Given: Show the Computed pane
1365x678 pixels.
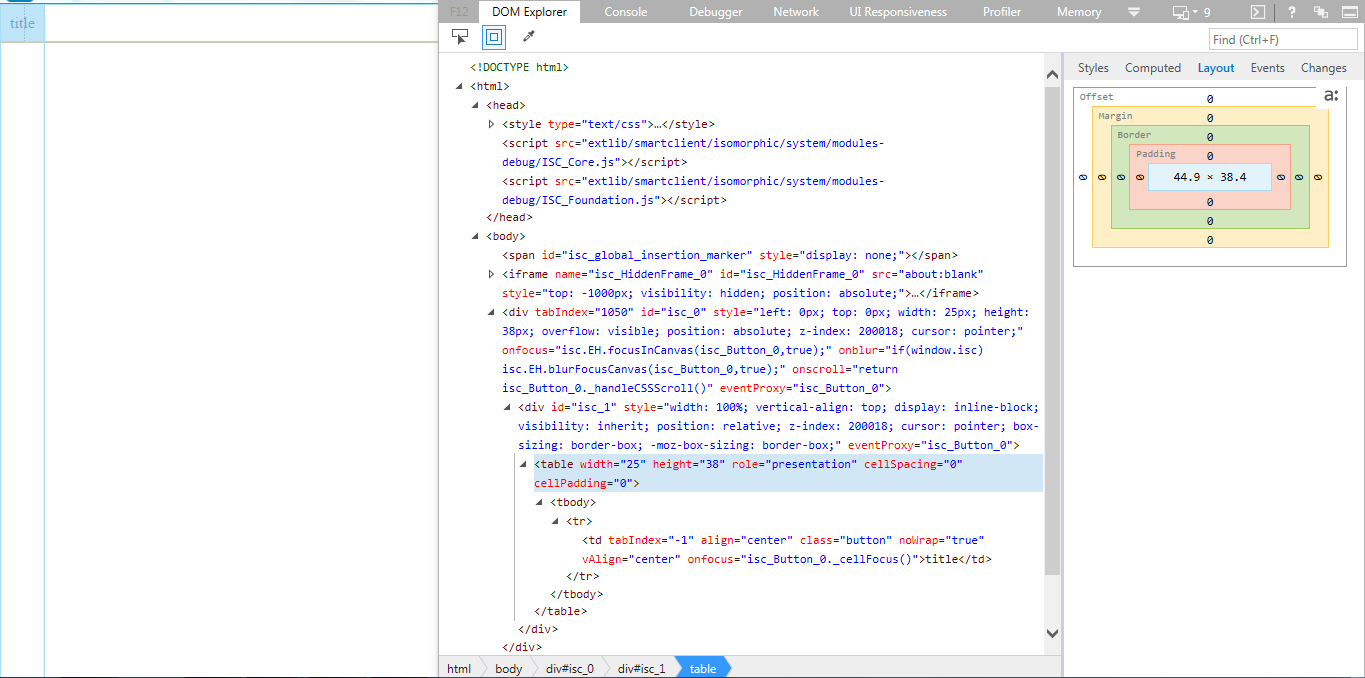Looking at the screenshot, I should (1153, 68).
